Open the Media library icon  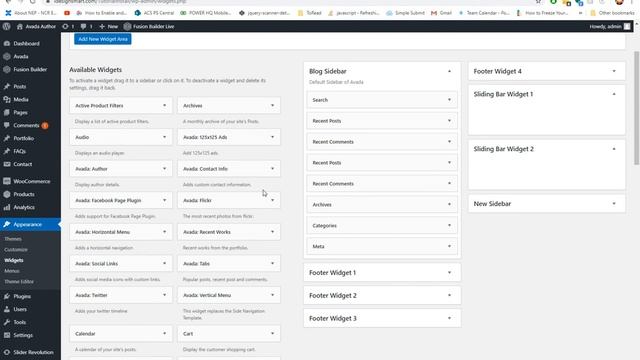(x=7, y=100)
